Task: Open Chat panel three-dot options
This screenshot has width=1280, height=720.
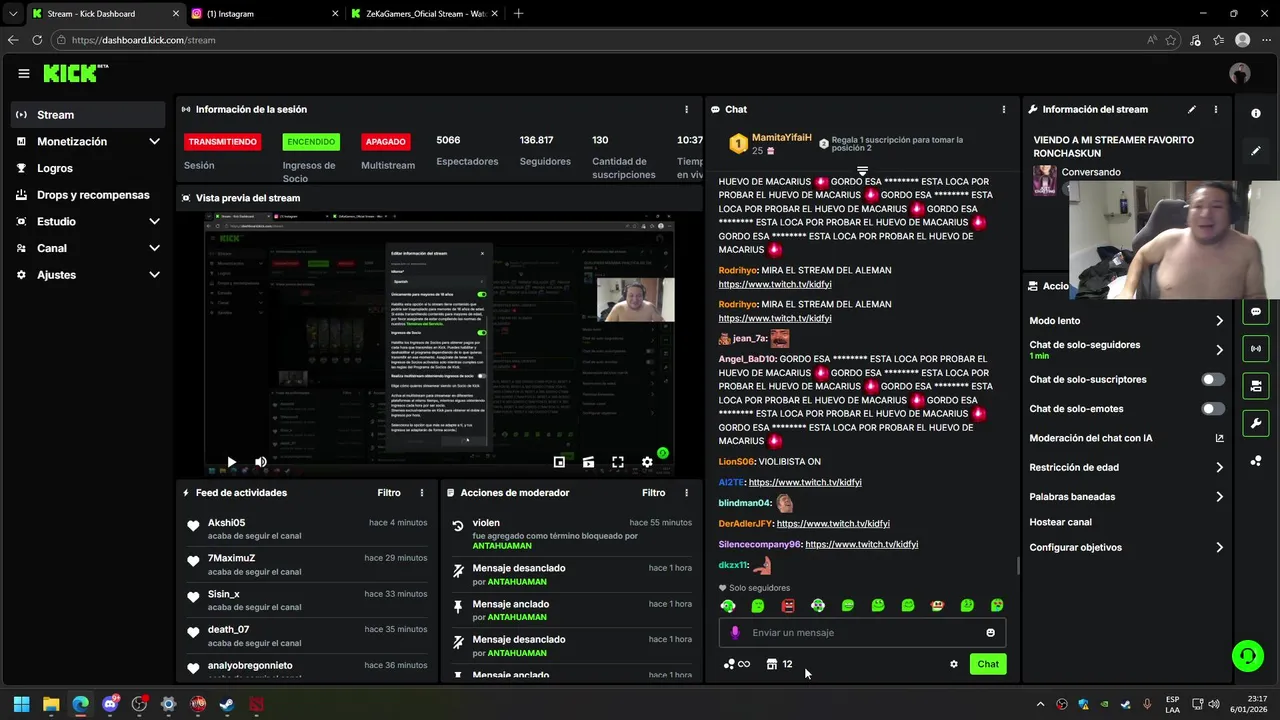Action: [x=1004, y=109]
